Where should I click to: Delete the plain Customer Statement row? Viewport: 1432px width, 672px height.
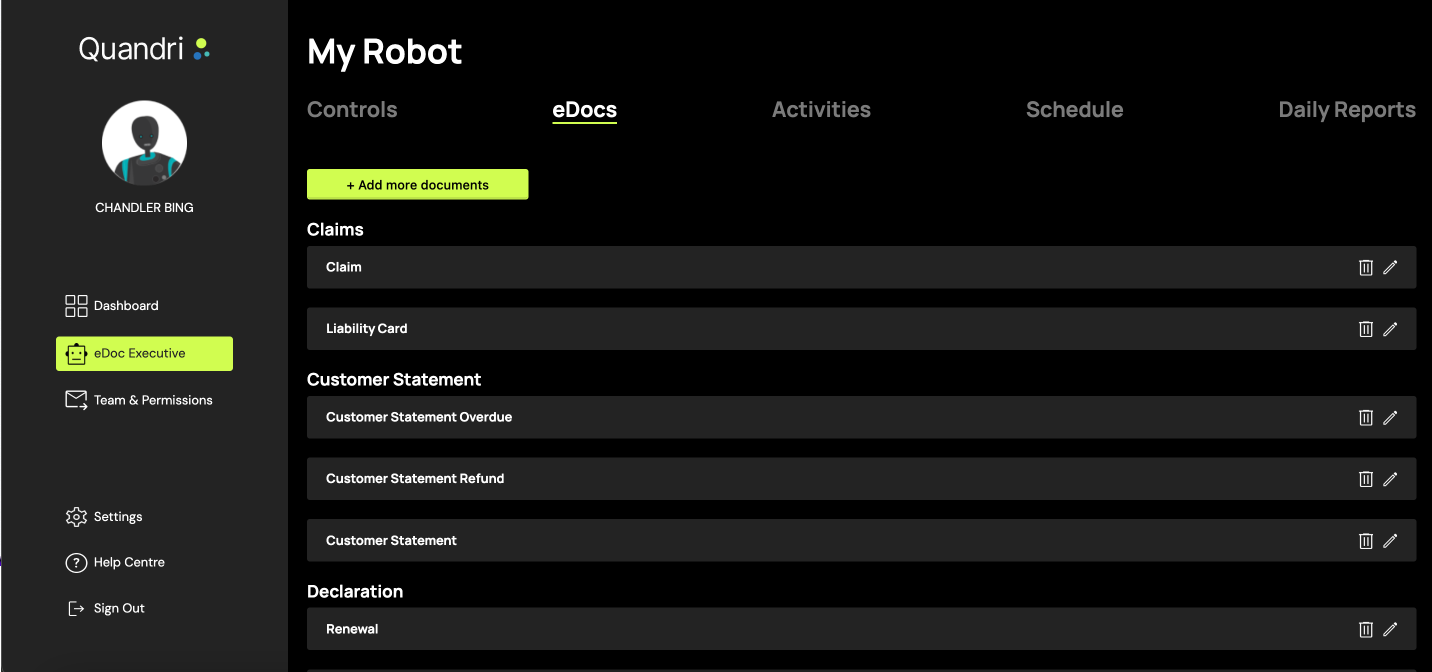click(1365, 541)
